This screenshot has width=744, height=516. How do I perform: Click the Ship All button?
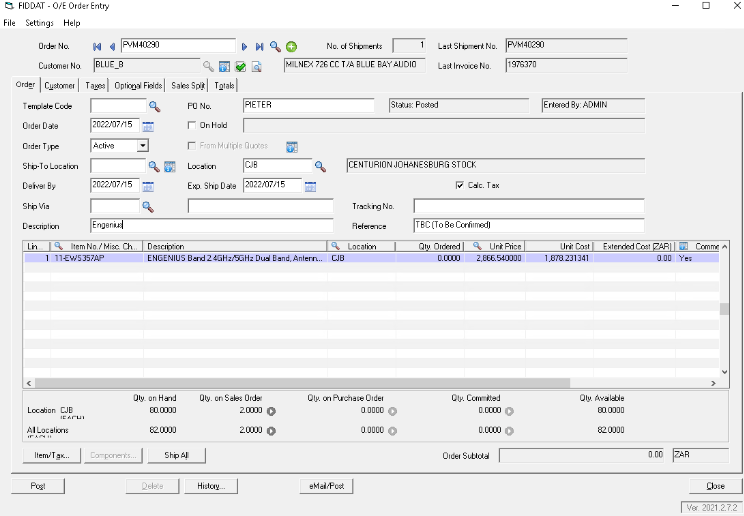click(x=175, y=456)
